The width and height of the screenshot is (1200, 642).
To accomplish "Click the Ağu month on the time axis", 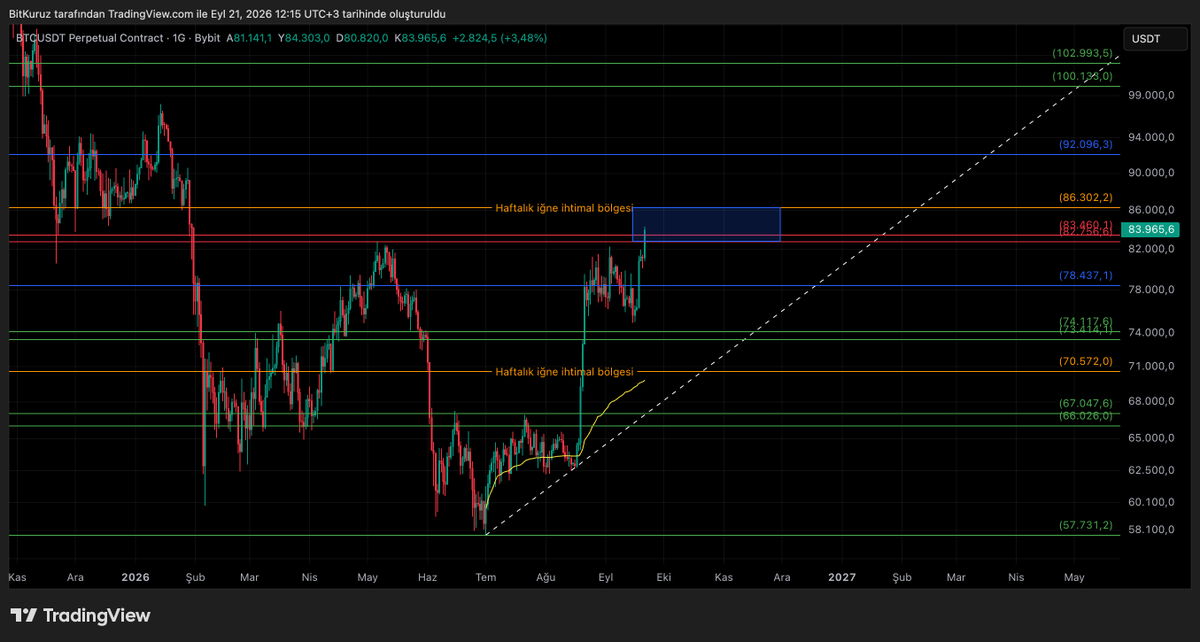I will tap(545, 578).
